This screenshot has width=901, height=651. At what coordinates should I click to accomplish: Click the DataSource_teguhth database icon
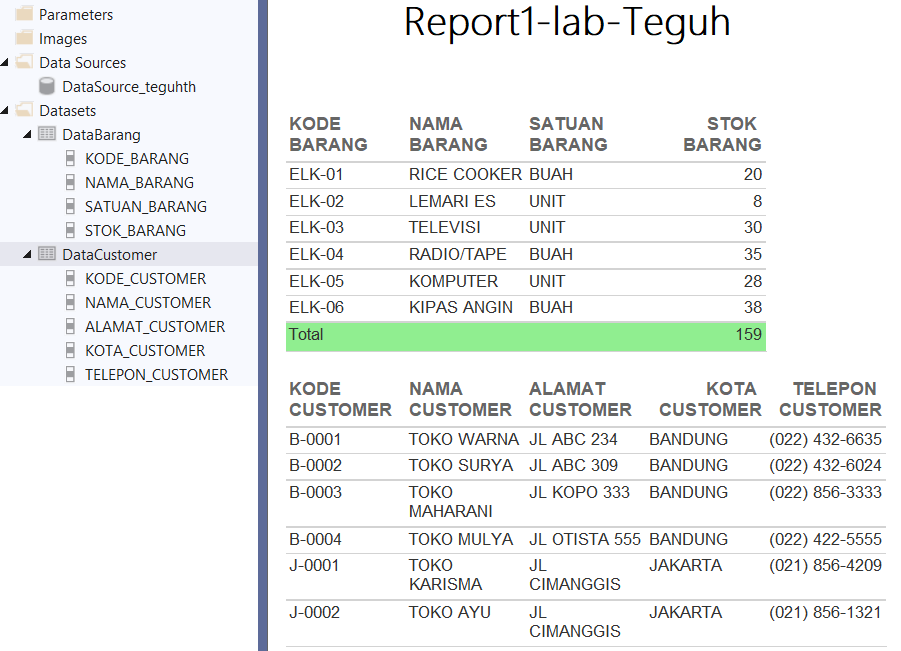(x=47, y=86)
